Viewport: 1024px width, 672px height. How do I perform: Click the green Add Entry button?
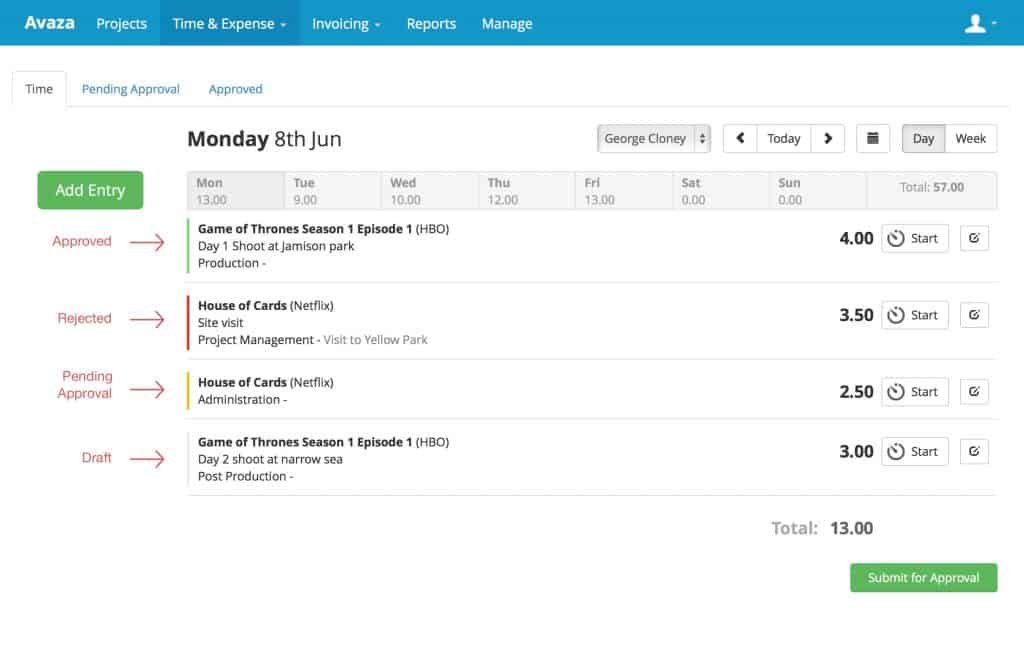[90, 190]
